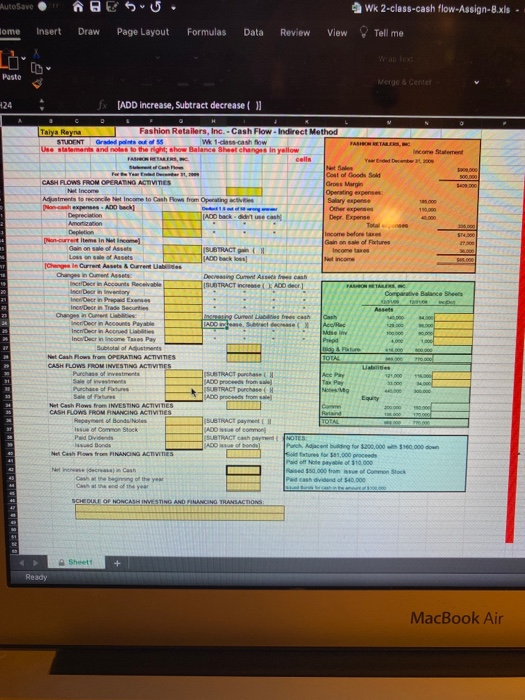
Task: Click the Net Sales row in Income Statement
Action: tap(339, 169)
